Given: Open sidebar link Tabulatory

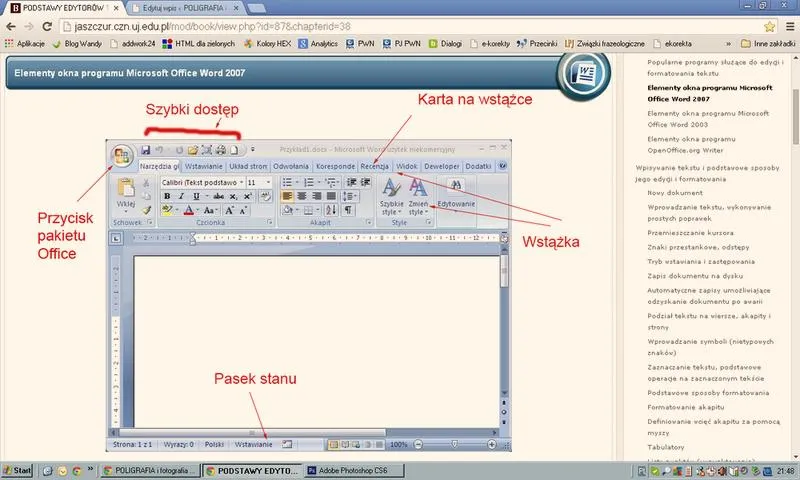Looking at the screenshot, I should coord(666,447).
